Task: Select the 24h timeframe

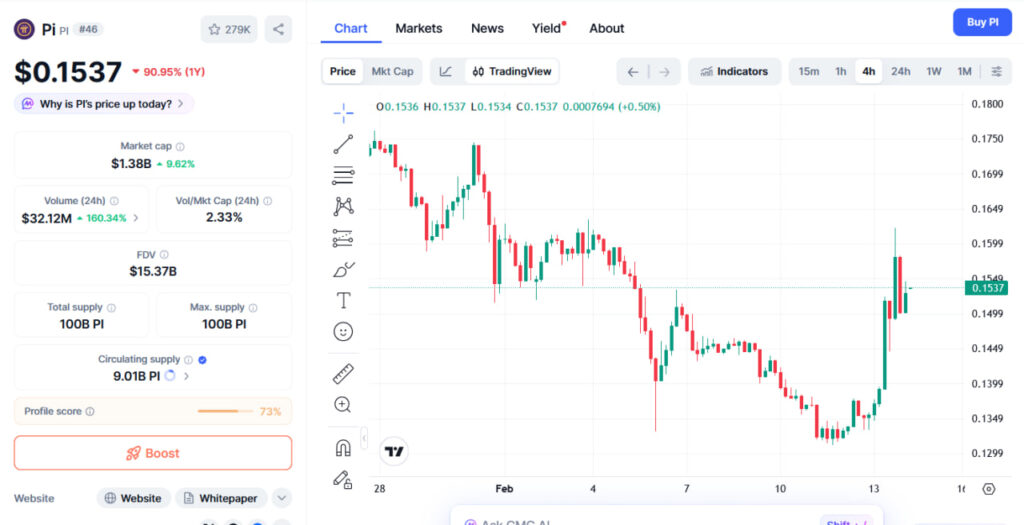Action: click(901, 71)
